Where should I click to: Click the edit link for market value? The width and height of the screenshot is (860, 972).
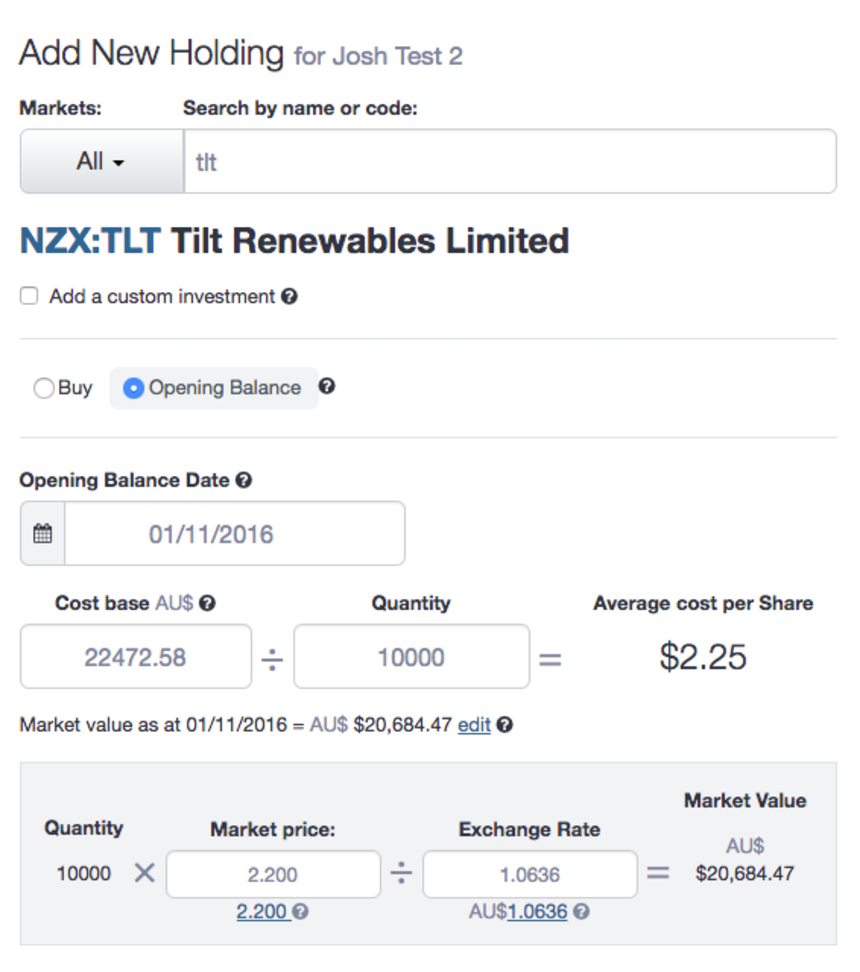click(474, 725)
